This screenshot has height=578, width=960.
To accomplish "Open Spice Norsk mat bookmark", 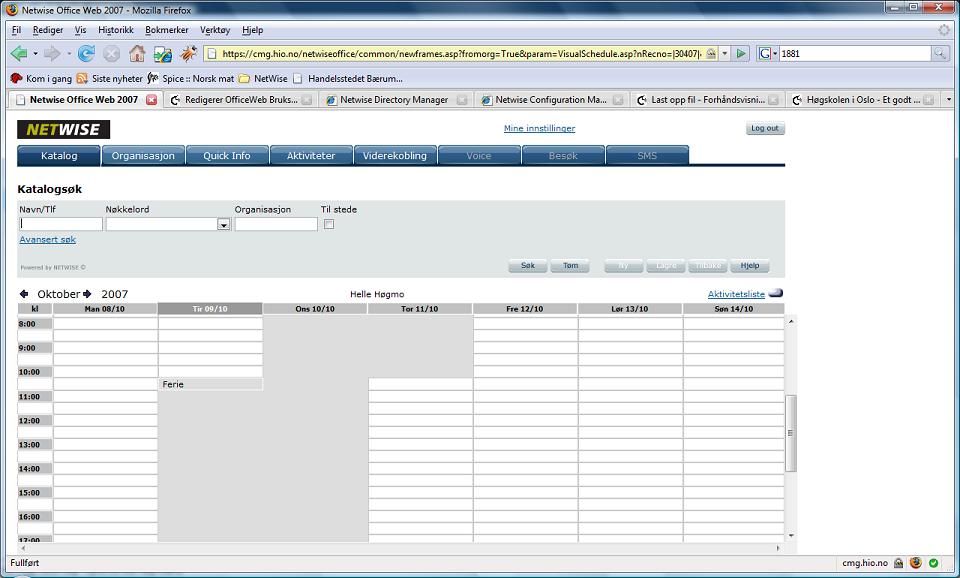I will (190, 78).
